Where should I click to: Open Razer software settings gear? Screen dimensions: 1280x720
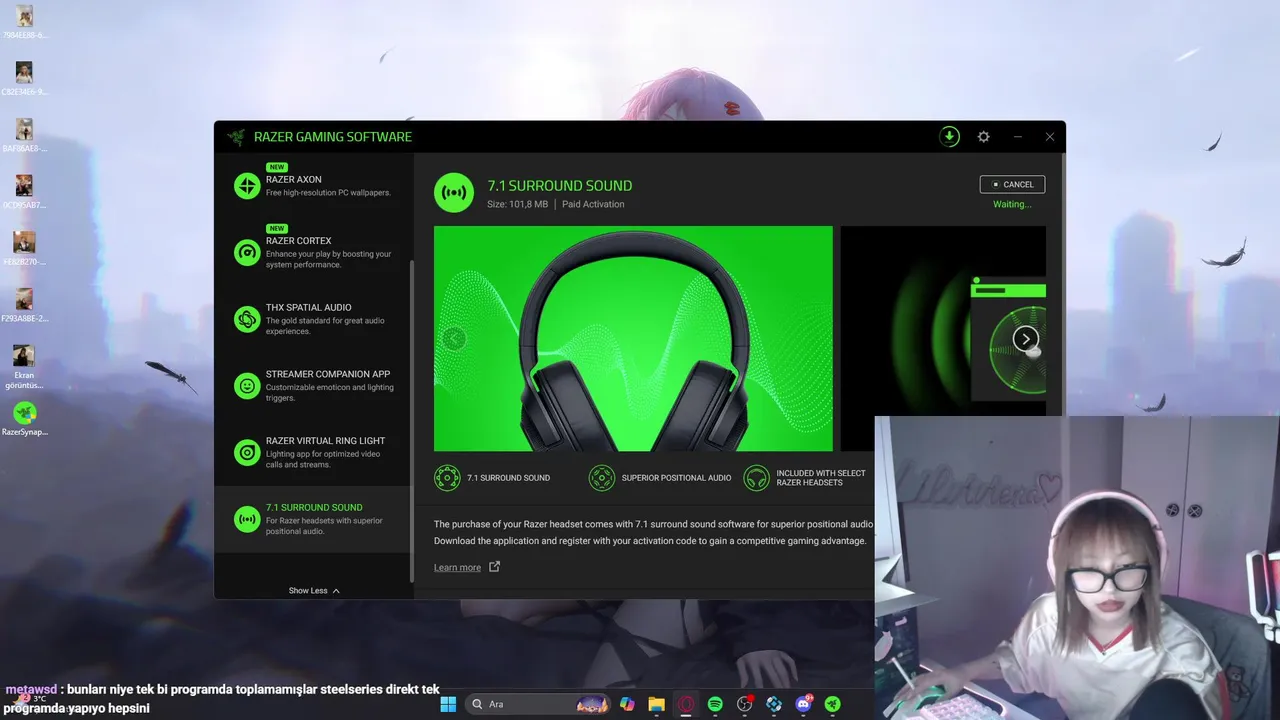983,137
